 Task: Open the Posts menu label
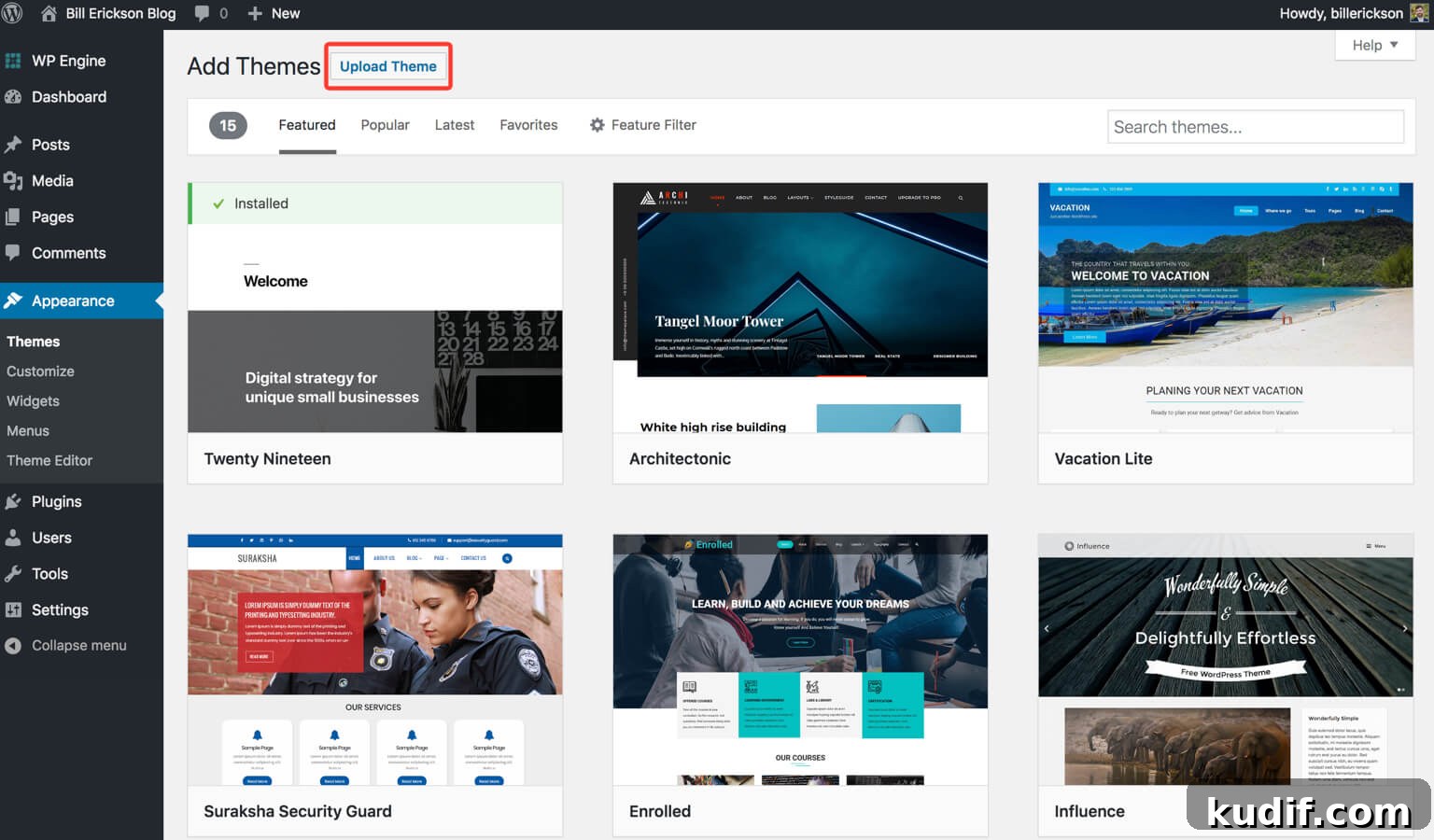coord(50,145)
